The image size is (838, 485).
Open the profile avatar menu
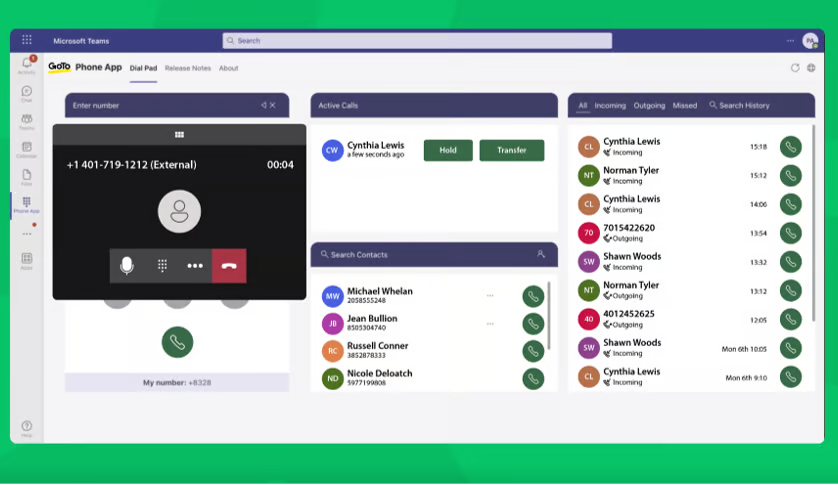811,41
